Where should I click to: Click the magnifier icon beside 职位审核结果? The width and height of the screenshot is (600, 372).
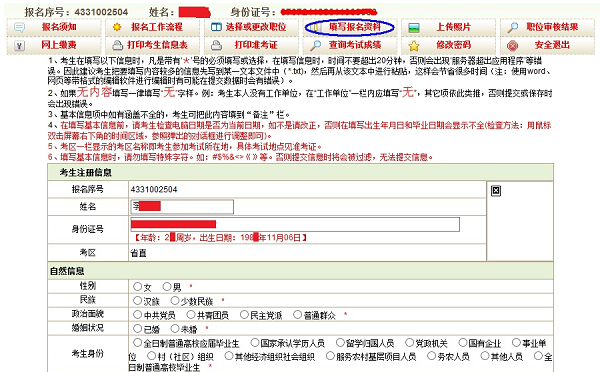tap(512, 27)
